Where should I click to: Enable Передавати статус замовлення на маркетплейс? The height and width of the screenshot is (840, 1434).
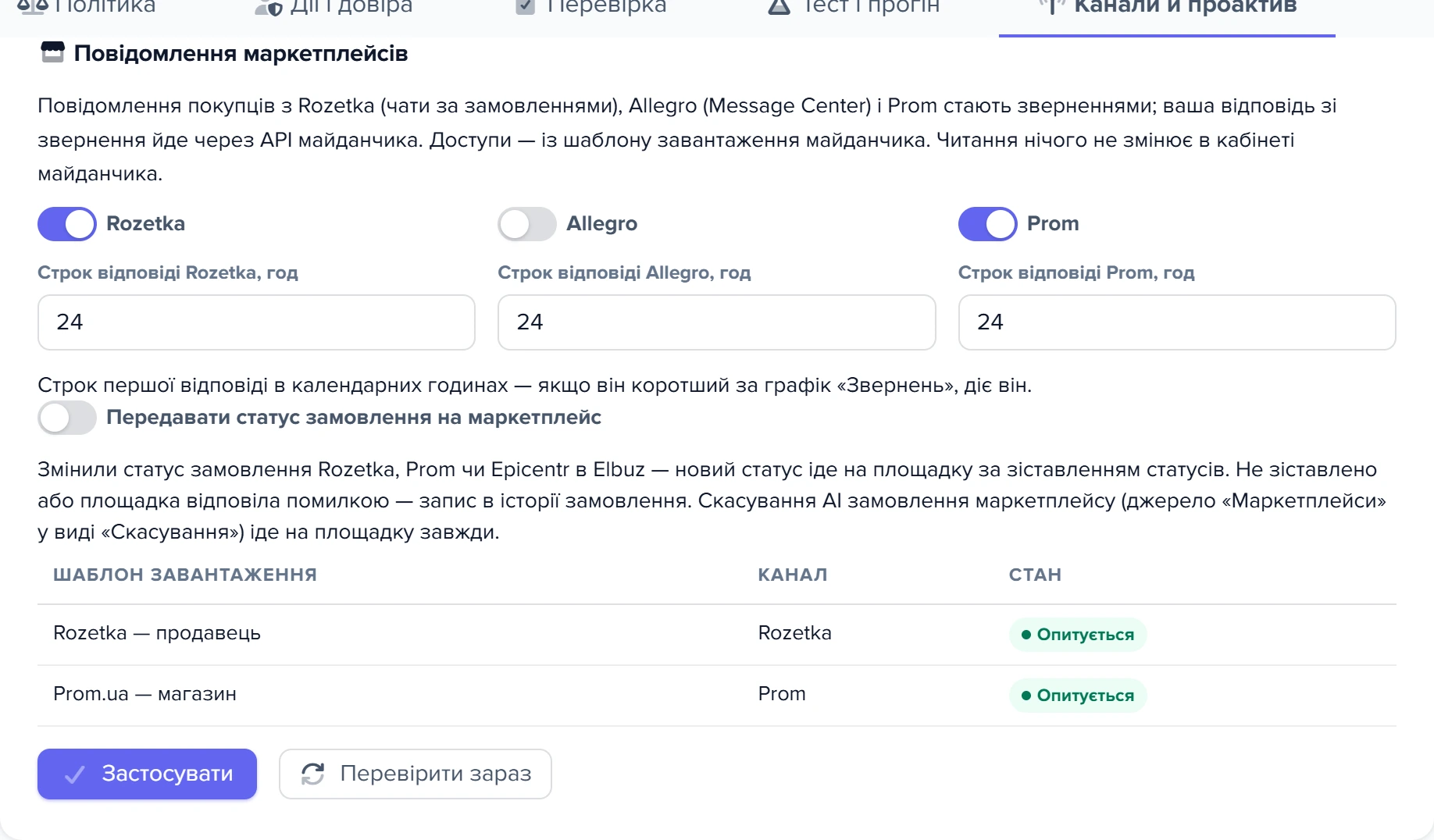[x=67, y=418]
